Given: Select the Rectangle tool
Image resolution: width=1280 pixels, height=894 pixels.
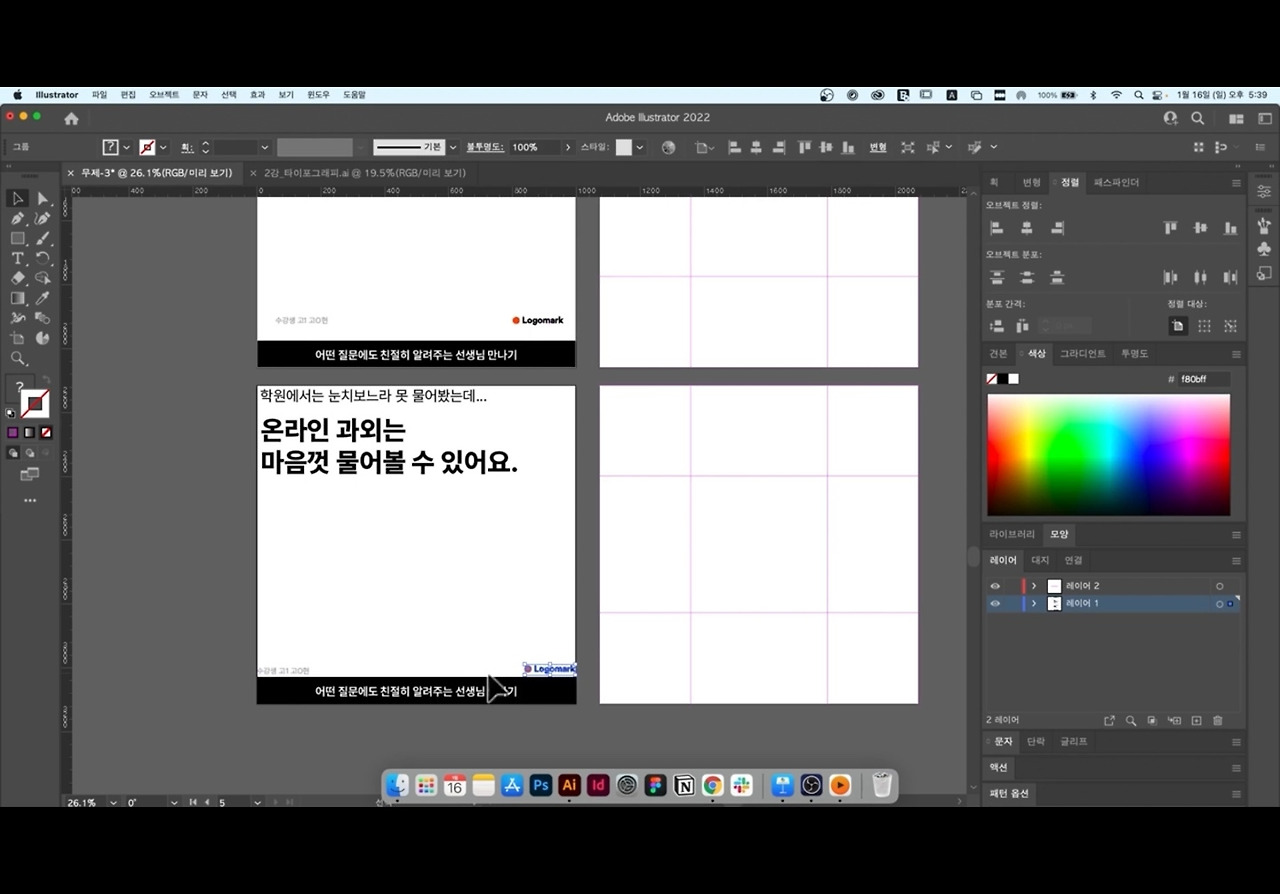Looking at the screenshot, I should click(18, 239).
